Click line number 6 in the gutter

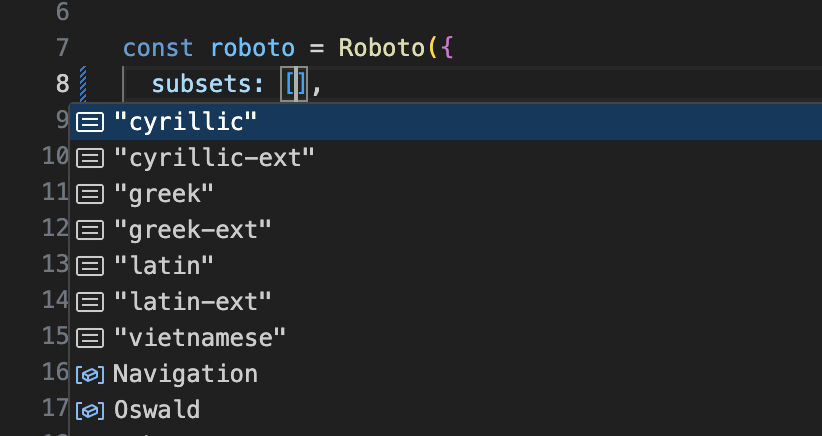click(62, 12)
